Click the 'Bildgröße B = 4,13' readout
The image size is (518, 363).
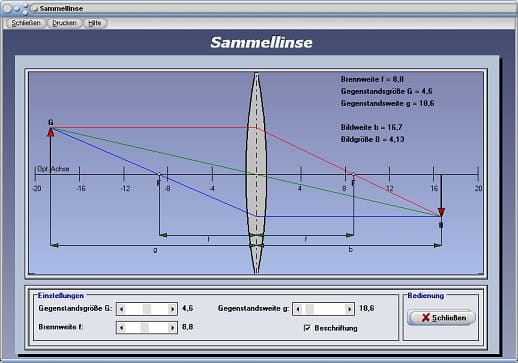[372, 139]
